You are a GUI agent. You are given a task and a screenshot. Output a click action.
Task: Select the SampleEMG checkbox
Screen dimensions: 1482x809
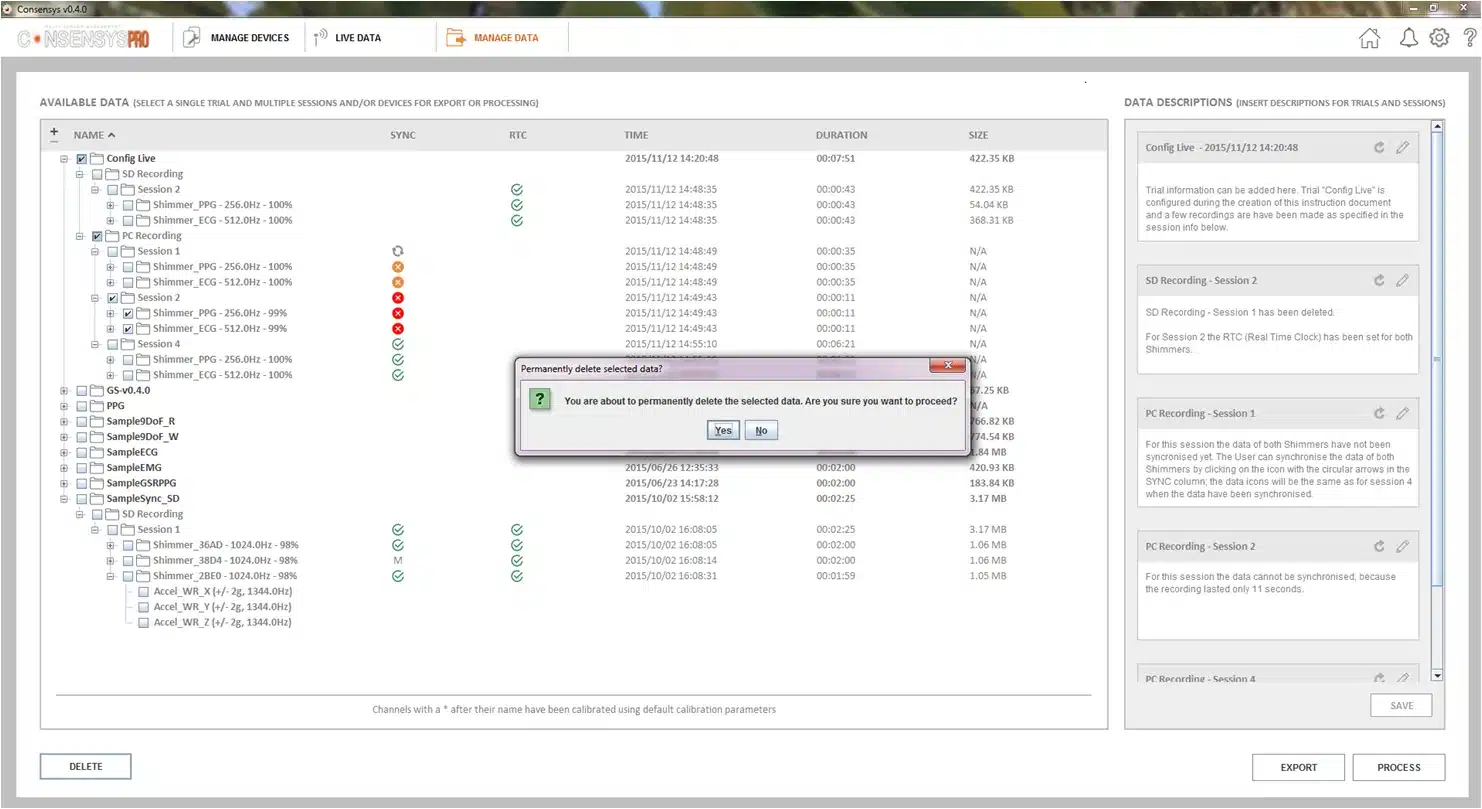click(x=82, y=467)
